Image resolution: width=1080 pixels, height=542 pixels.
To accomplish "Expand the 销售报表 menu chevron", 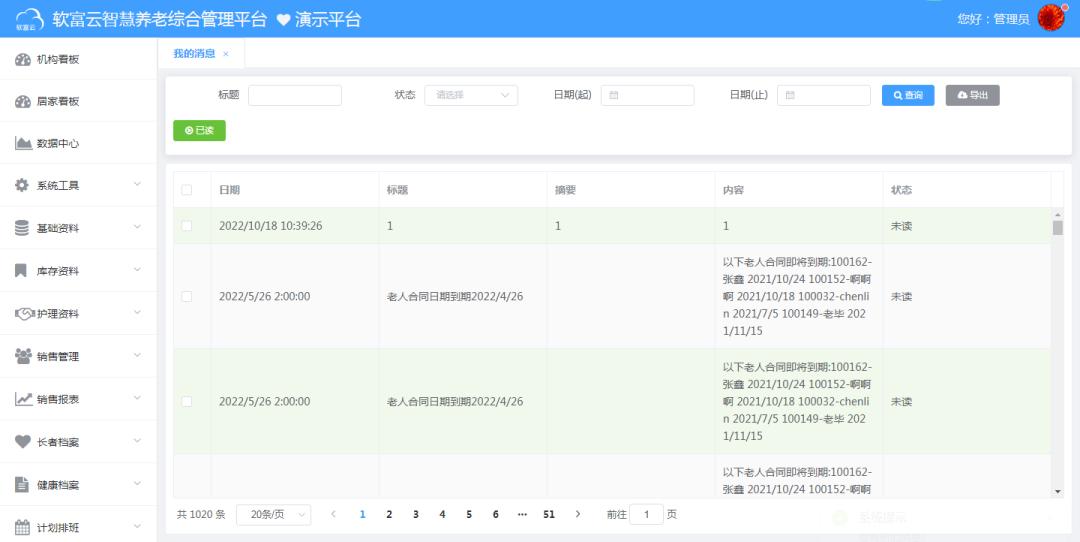I will [137, 397].
